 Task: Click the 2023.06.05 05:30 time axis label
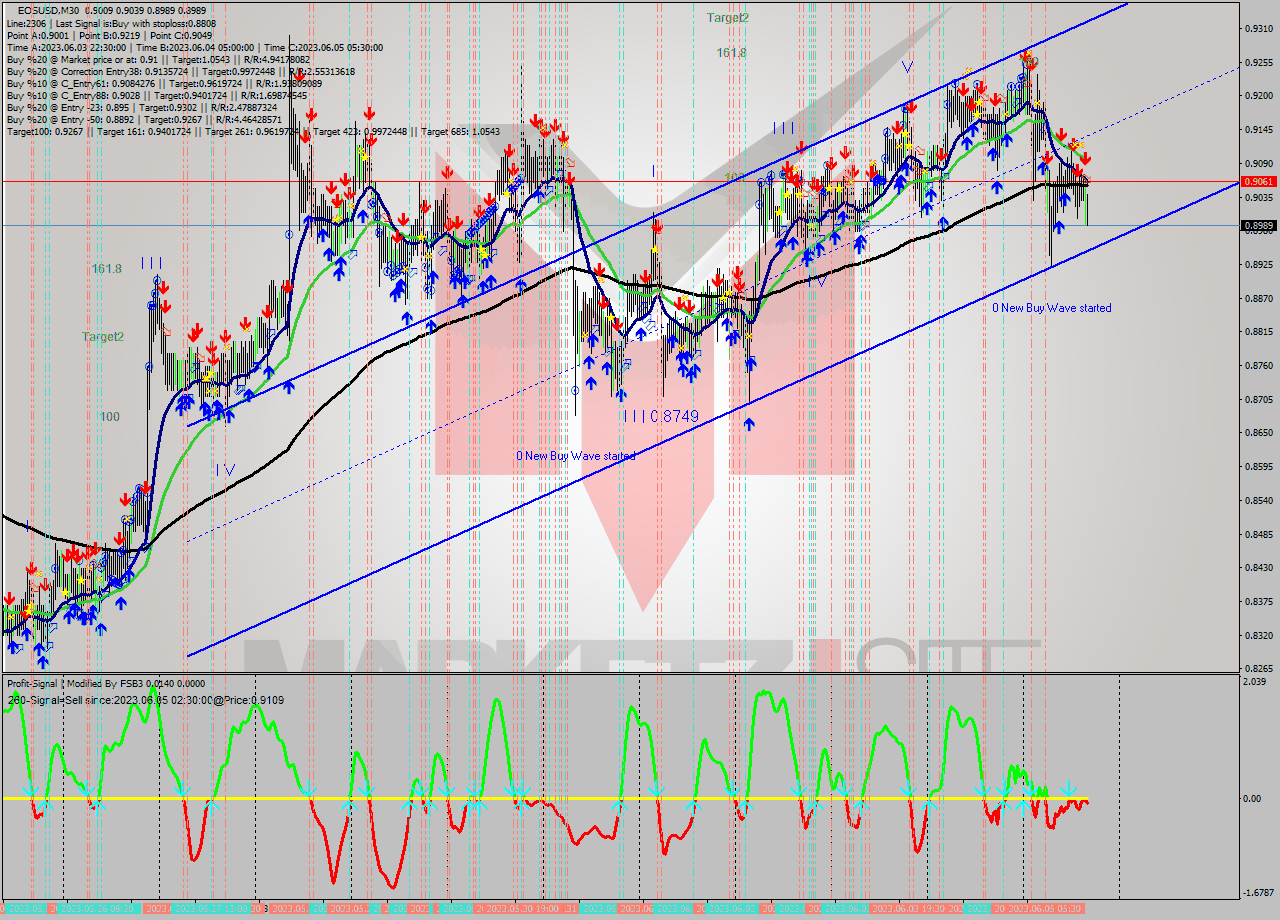[1043, 908]
